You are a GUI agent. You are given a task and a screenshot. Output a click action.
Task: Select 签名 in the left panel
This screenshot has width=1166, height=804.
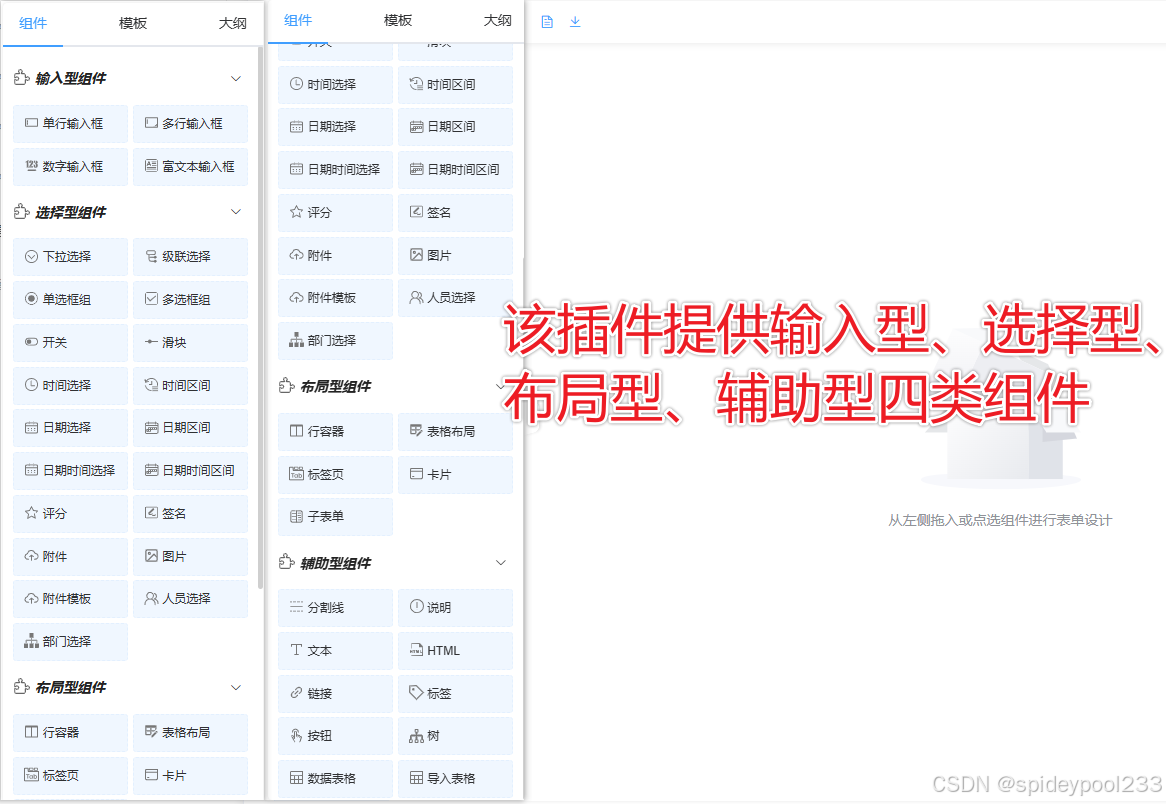[190, 514]
